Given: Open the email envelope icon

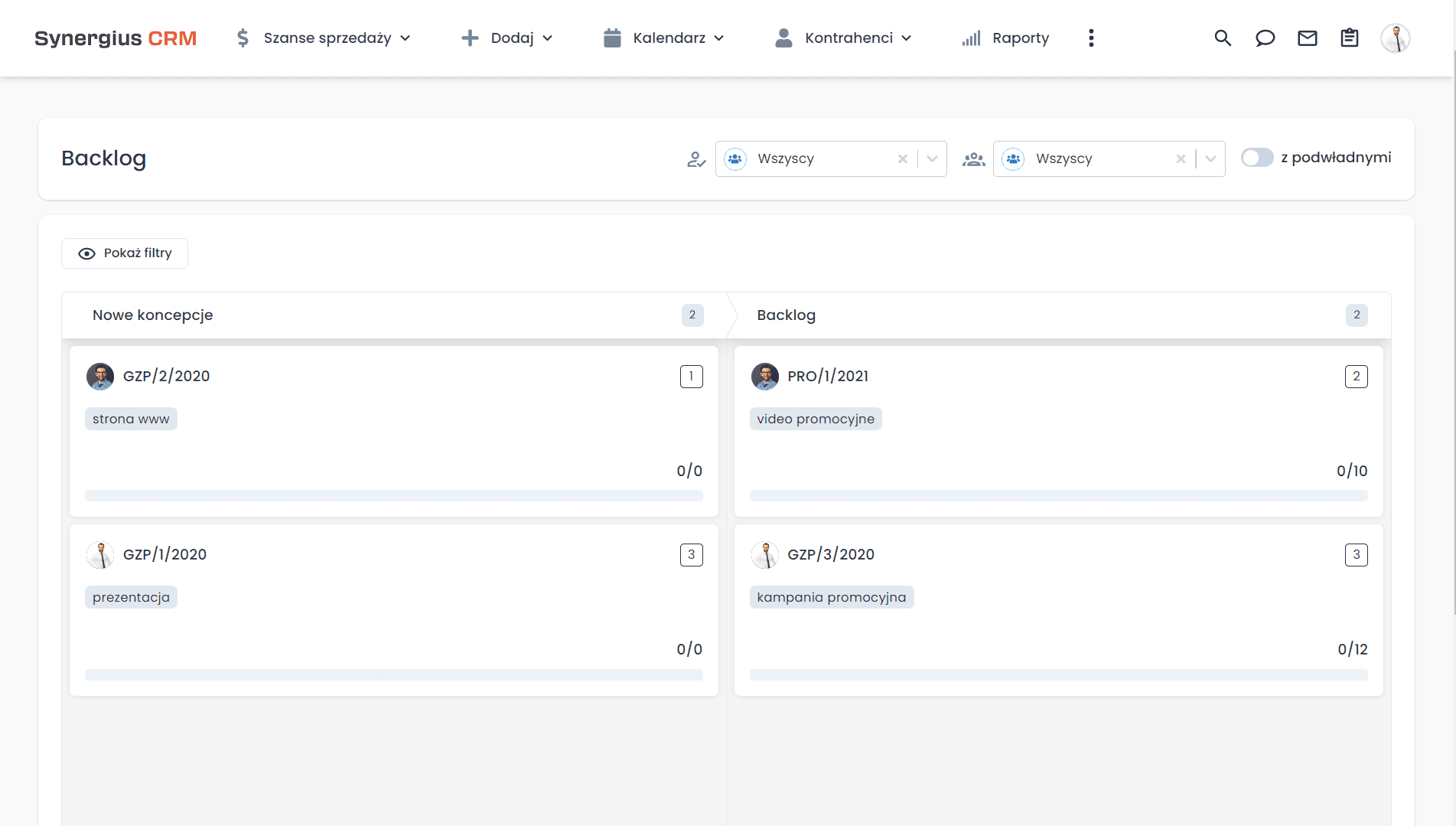Looking at the screenshot, I should [x=1308, y=37].
